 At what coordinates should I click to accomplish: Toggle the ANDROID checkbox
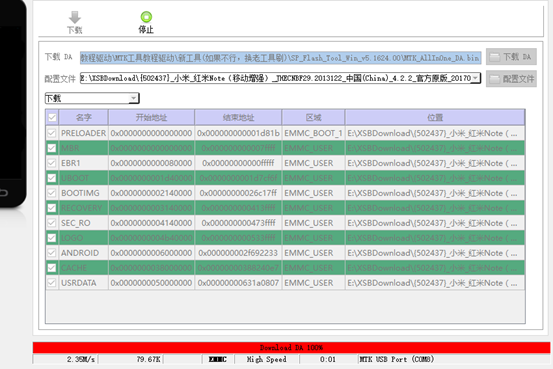(x=51, y=253)
